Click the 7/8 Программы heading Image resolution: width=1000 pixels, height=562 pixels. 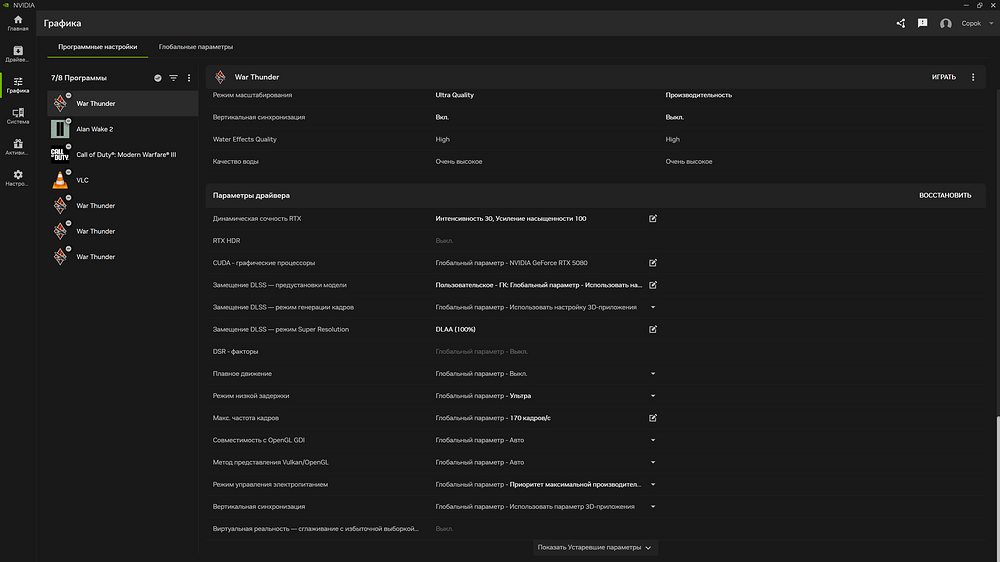click(x=79, y=78)
